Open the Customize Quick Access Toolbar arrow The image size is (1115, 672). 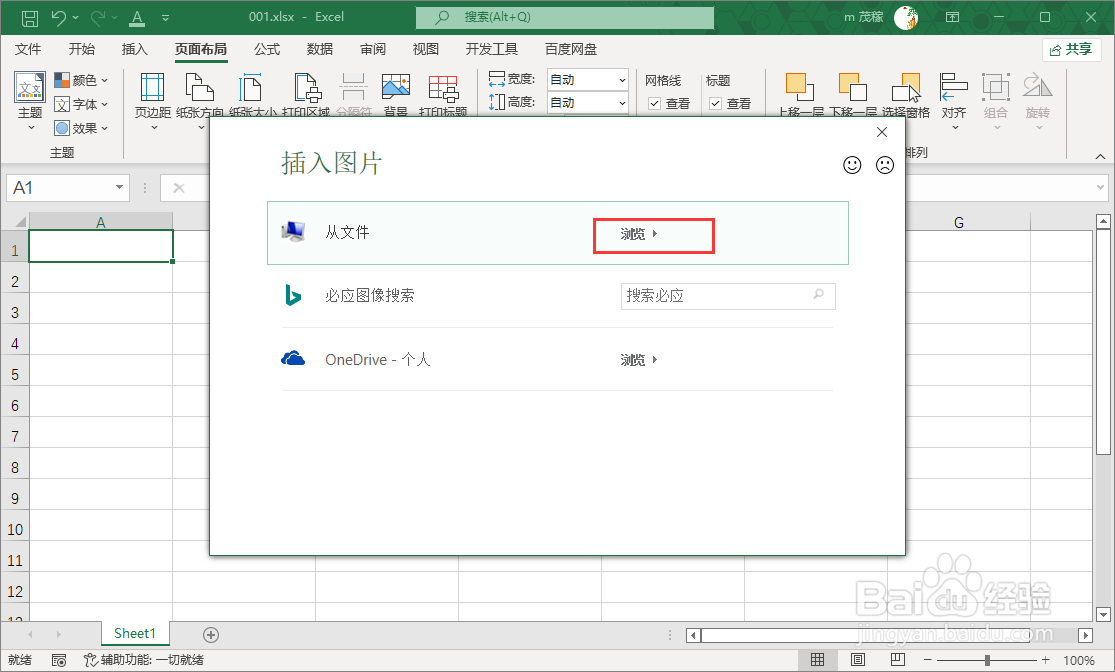(166, 18)
